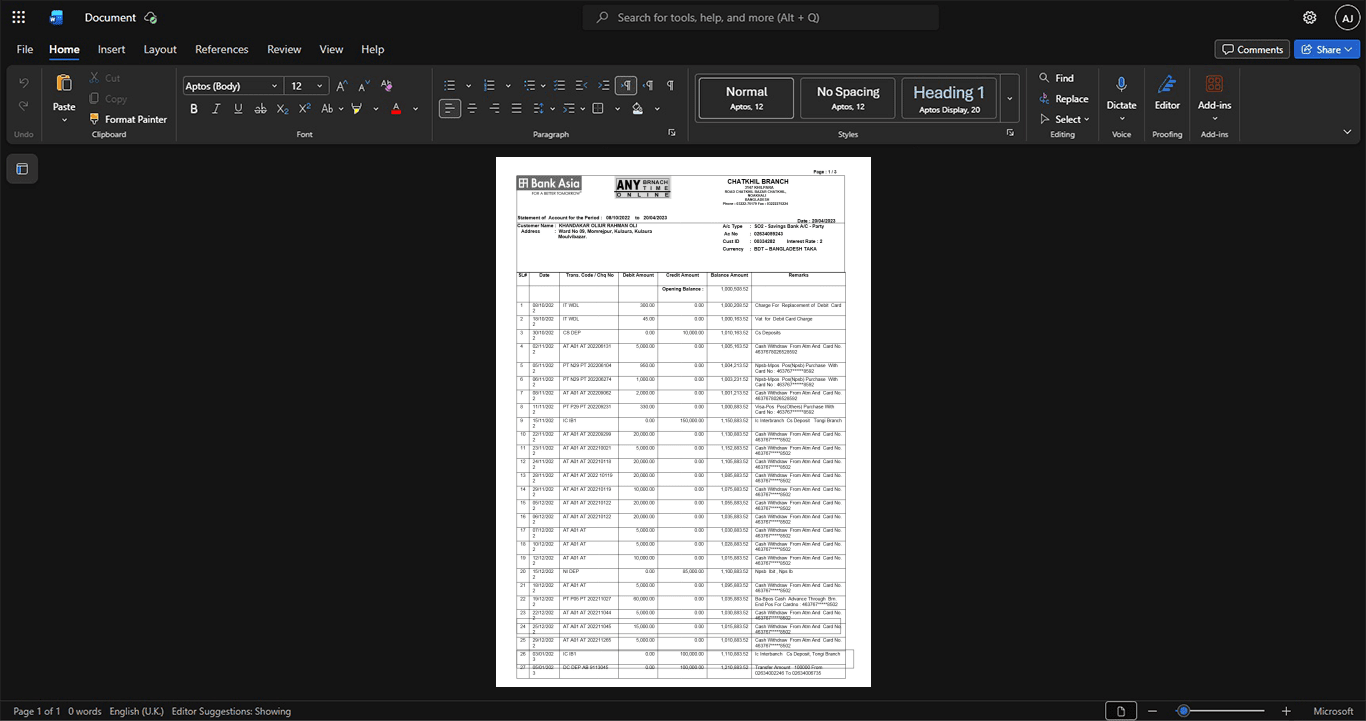Image resolution: width=1366 pixels, height=721 pixels.
Task: Switch to the Review tab
Action: [284, 49]
